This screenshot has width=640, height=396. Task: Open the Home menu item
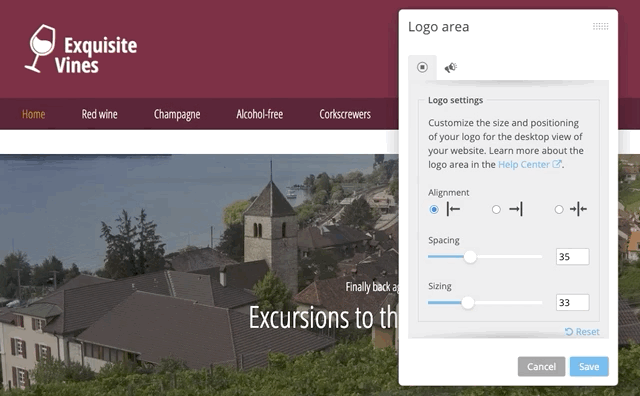[33, 114]
